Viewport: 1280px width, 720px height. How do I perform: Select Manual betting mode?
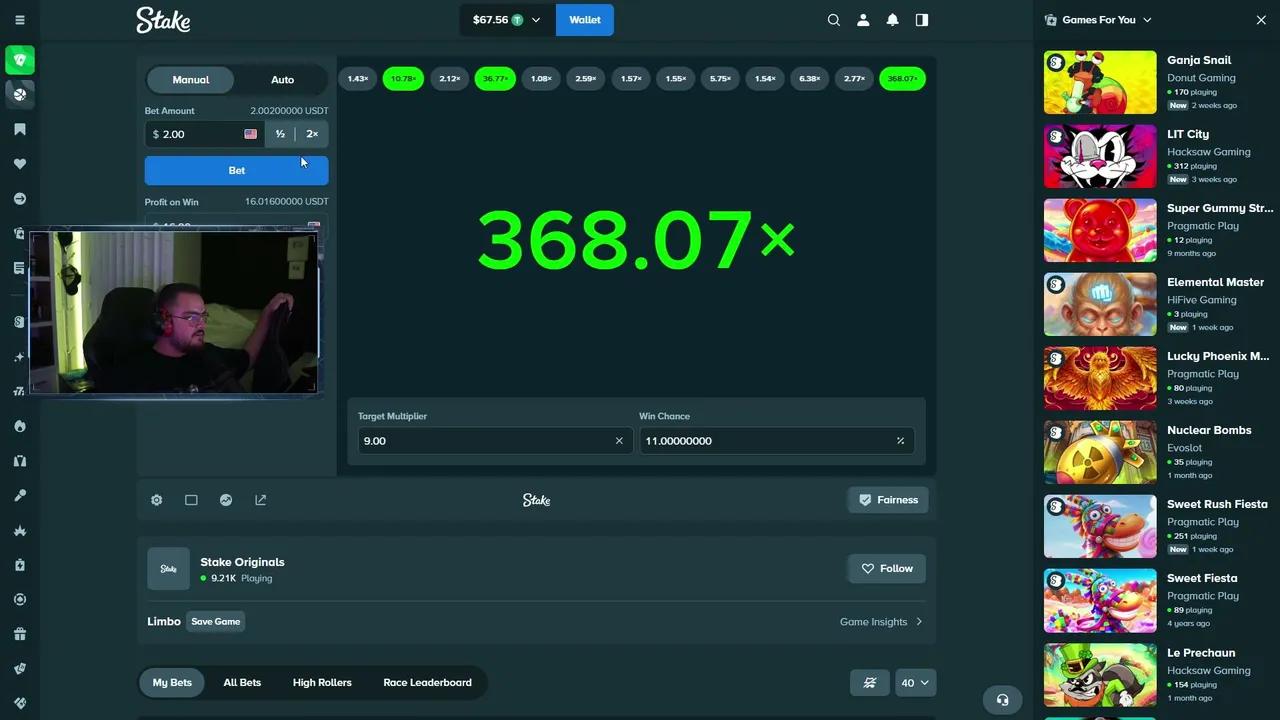pyautogui.click(x=191, y=80)
